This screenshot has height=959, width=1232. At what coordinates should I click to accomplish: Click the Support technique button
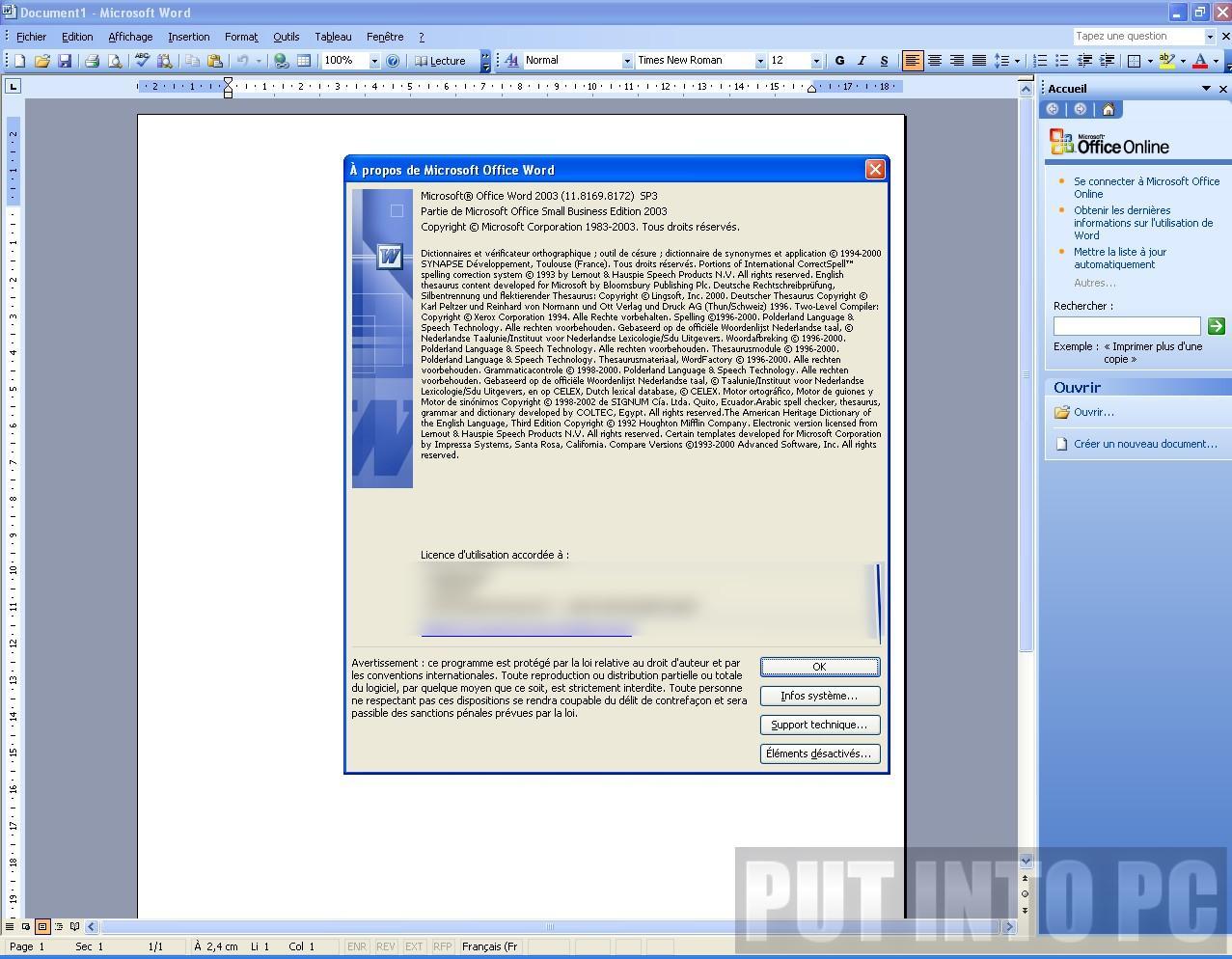pos(820,725)
